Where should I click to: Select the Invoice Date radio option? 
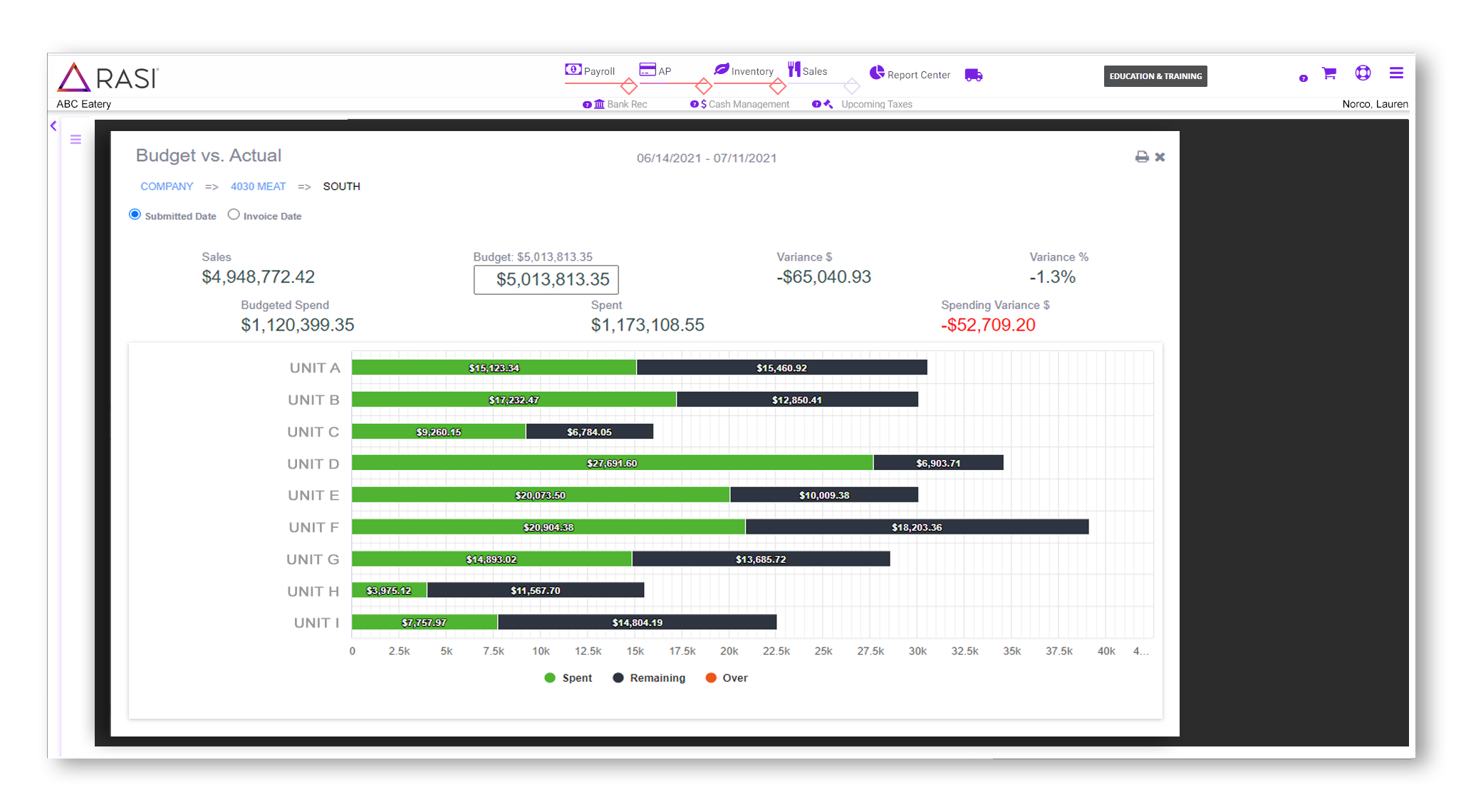234,214
